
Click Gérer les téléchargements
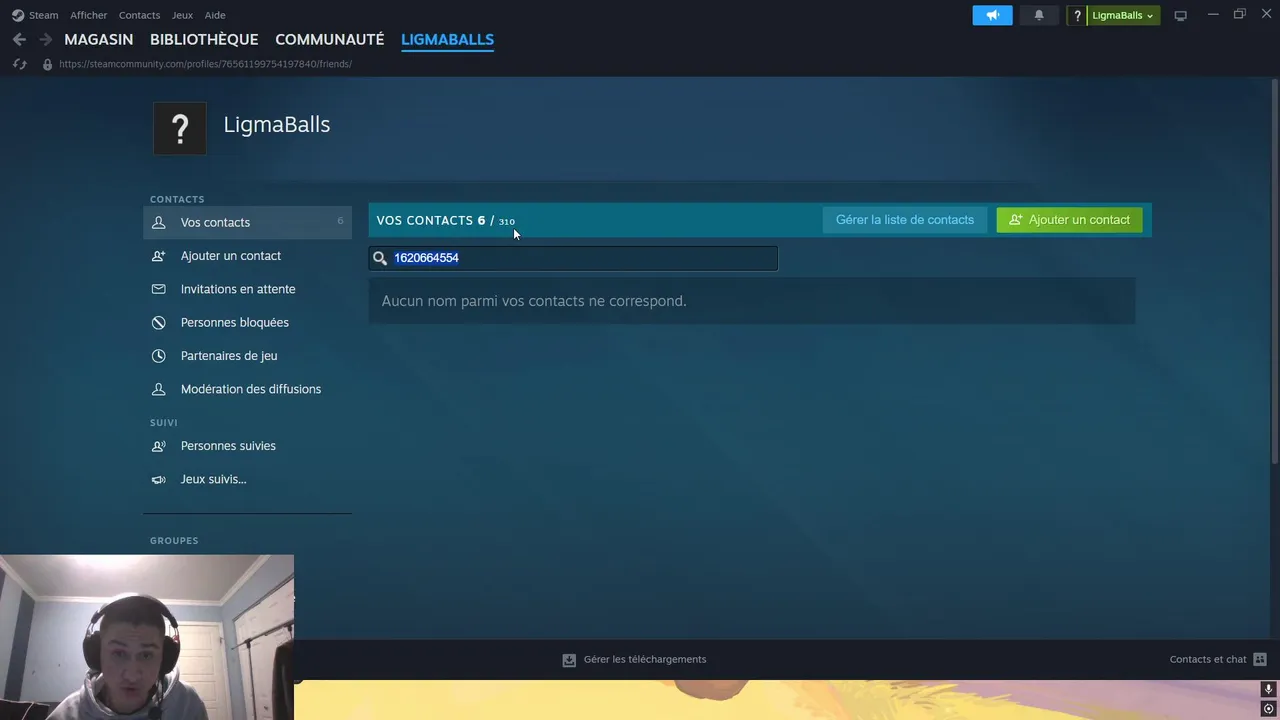(x=645, y=659)
